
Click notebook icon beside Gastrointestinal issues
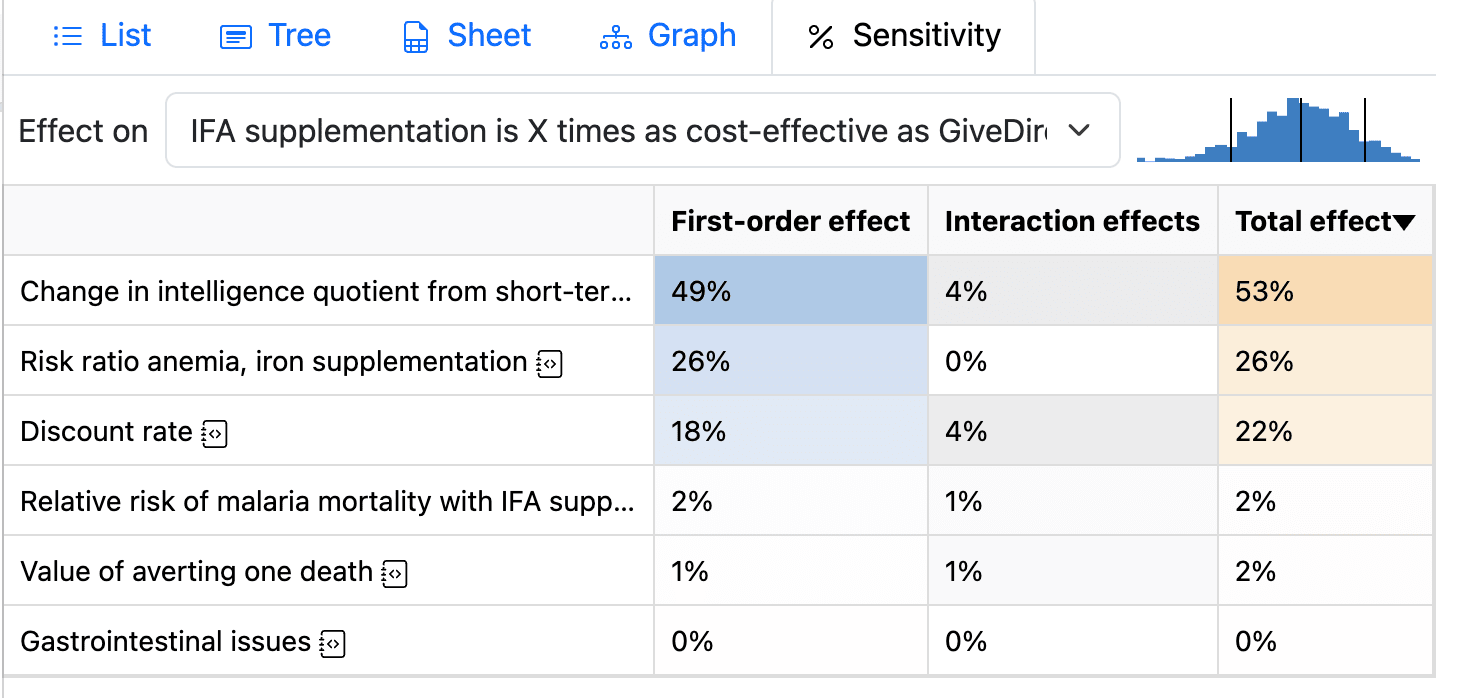coord(333,643)
